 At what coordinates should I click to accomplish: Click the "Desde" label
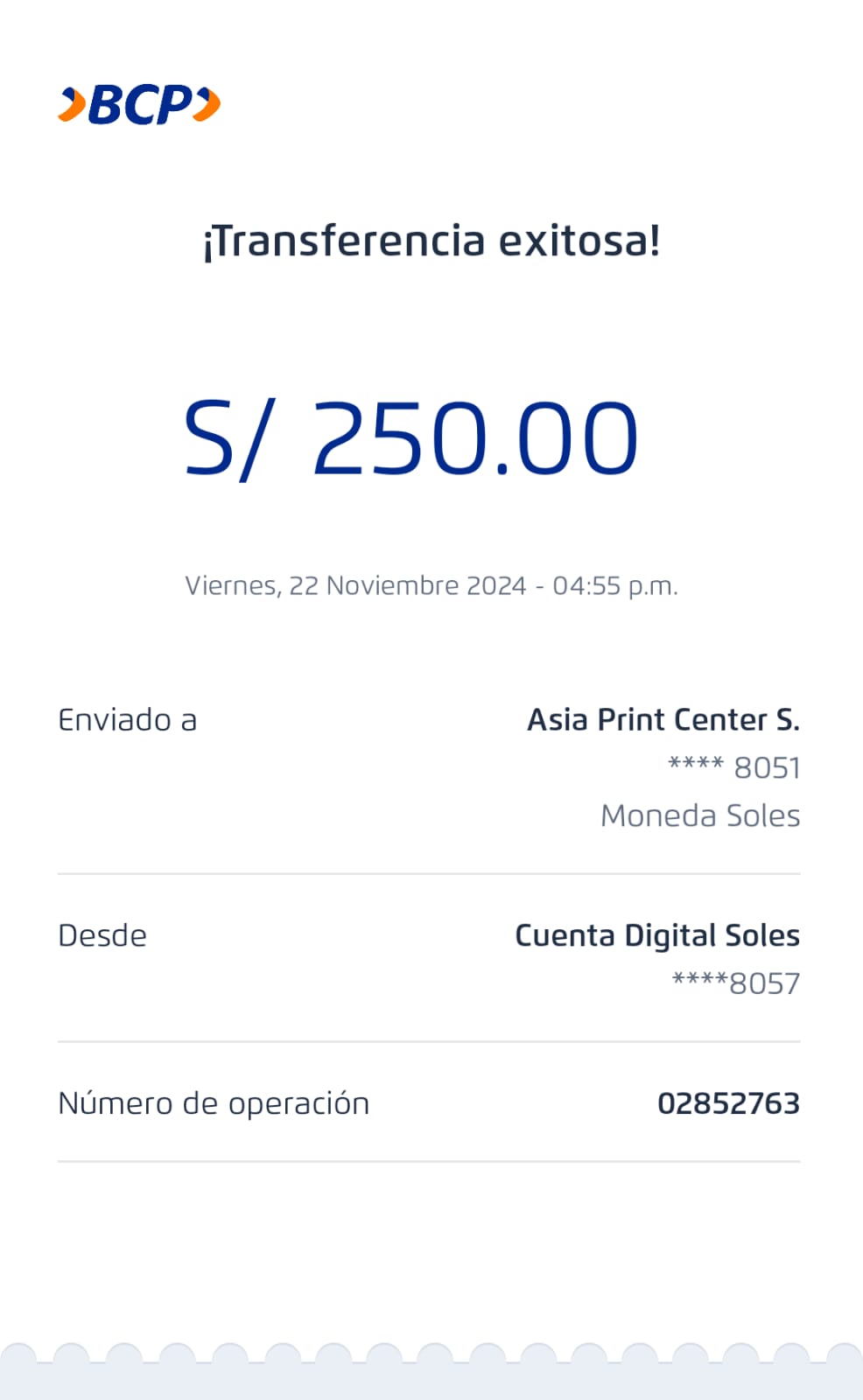point(102,935)
